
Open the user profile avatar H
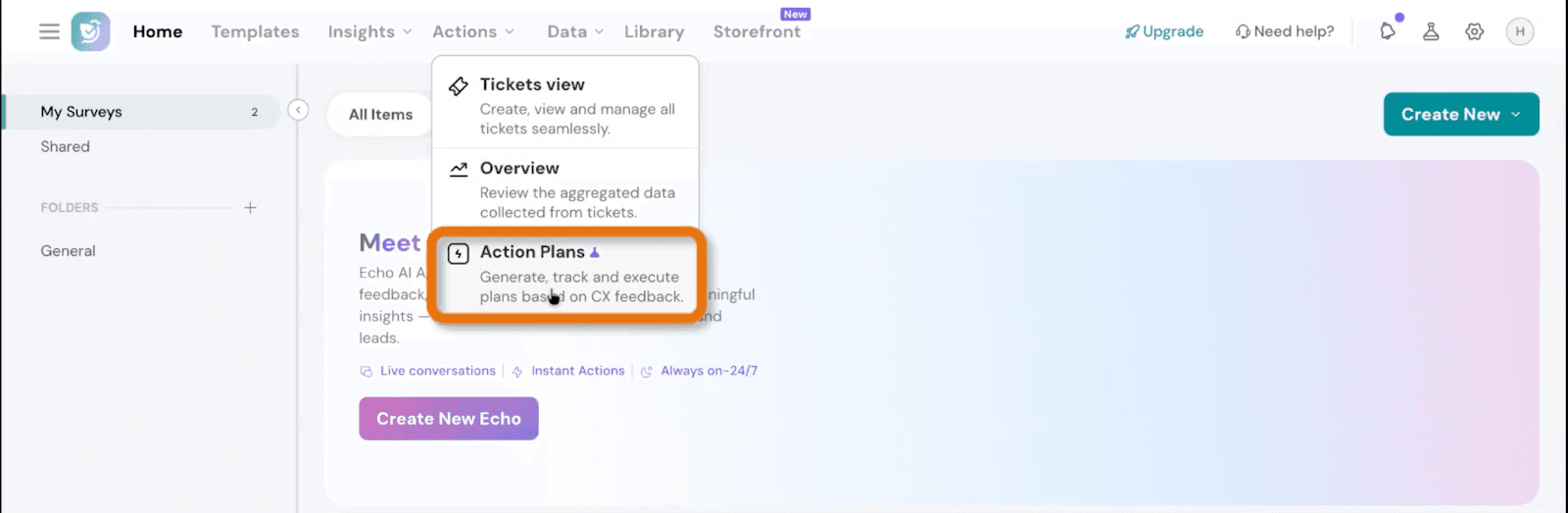click(x=1520, y=31)
